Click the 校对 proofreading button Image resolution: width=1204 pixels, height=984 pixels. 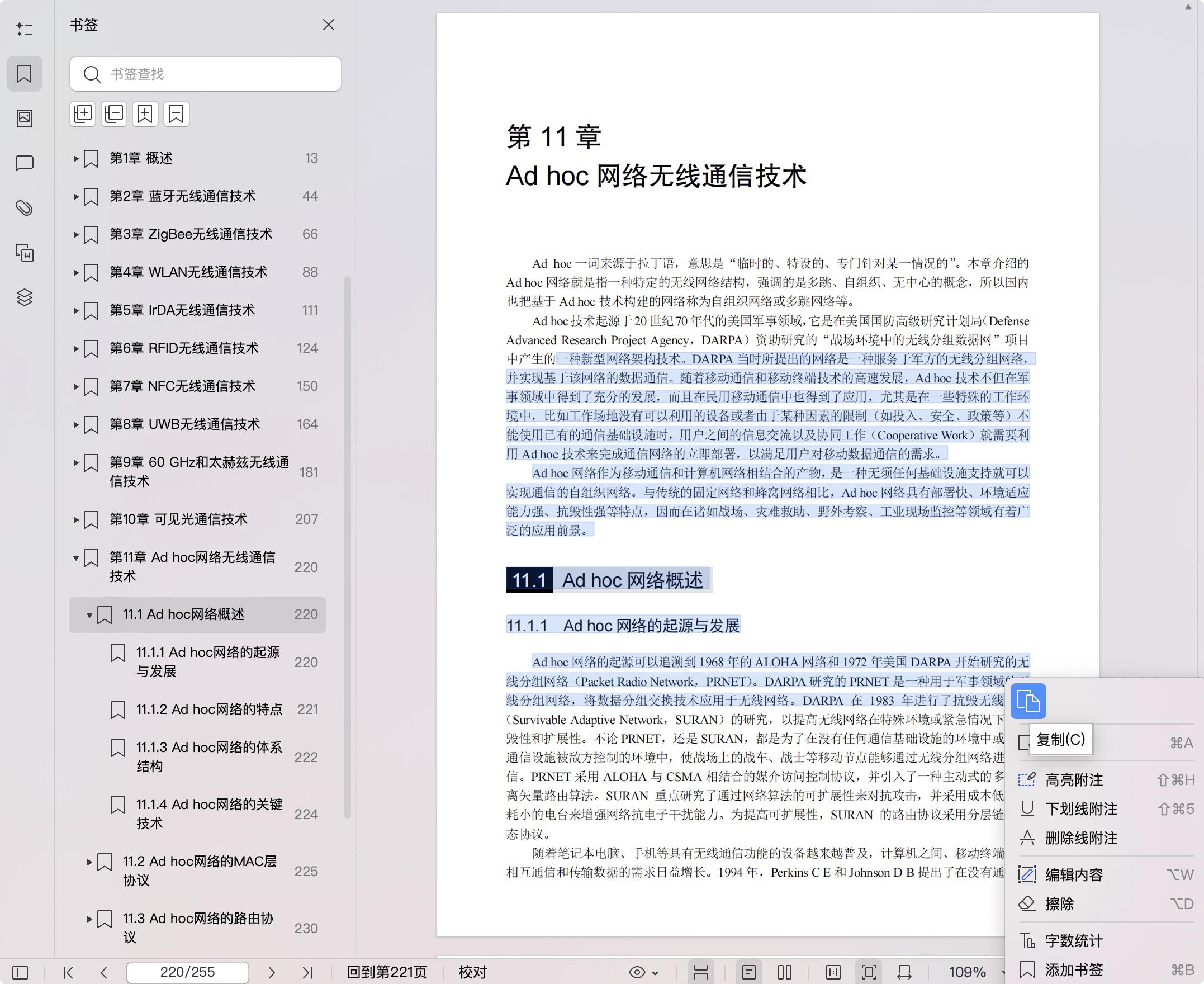point(472,973)
